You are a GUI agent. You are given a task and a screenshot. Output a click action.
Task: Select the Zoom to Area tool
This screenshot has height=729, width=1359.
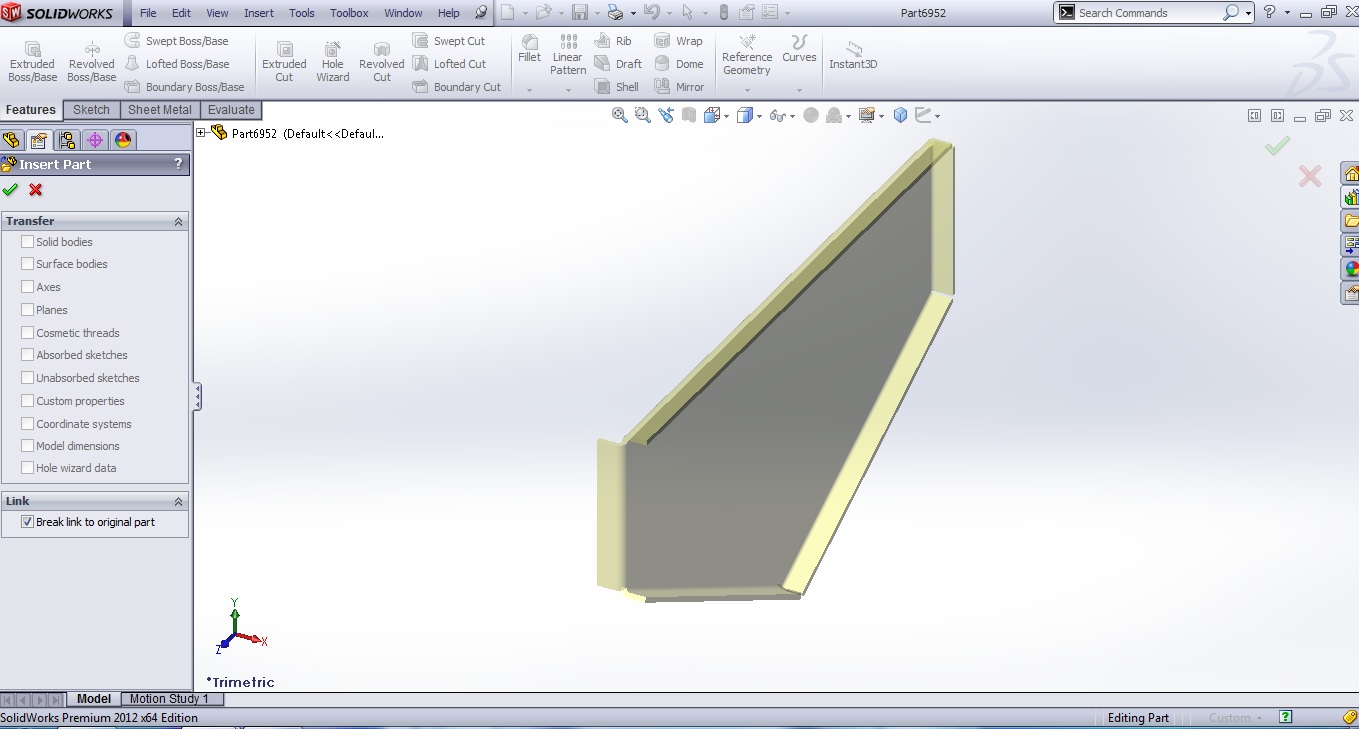643,114
